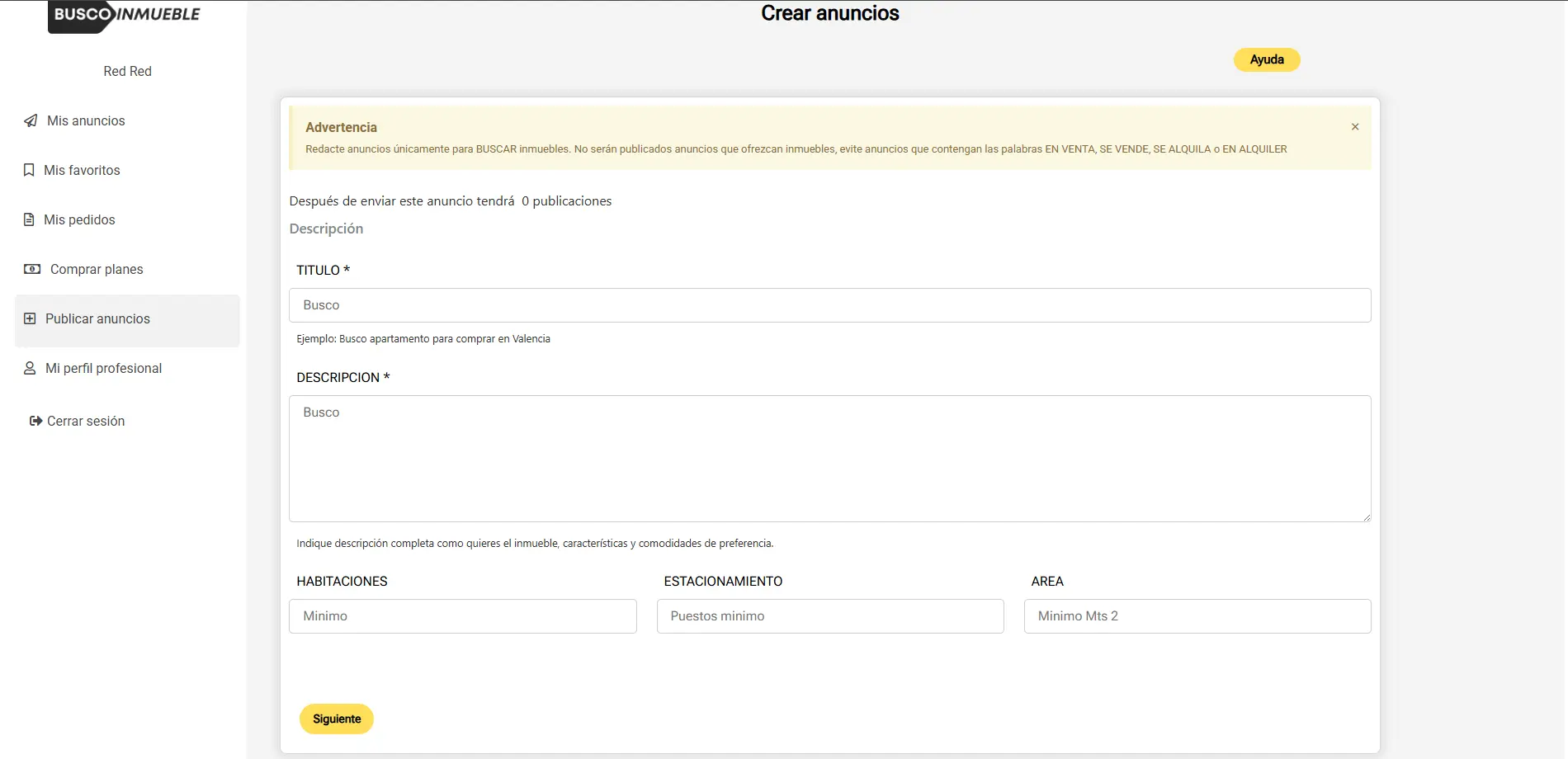The width and height of the screenshot is (1568, 759).
Task: Focus the TITULO input field
Action: click(x=829, y=305)
